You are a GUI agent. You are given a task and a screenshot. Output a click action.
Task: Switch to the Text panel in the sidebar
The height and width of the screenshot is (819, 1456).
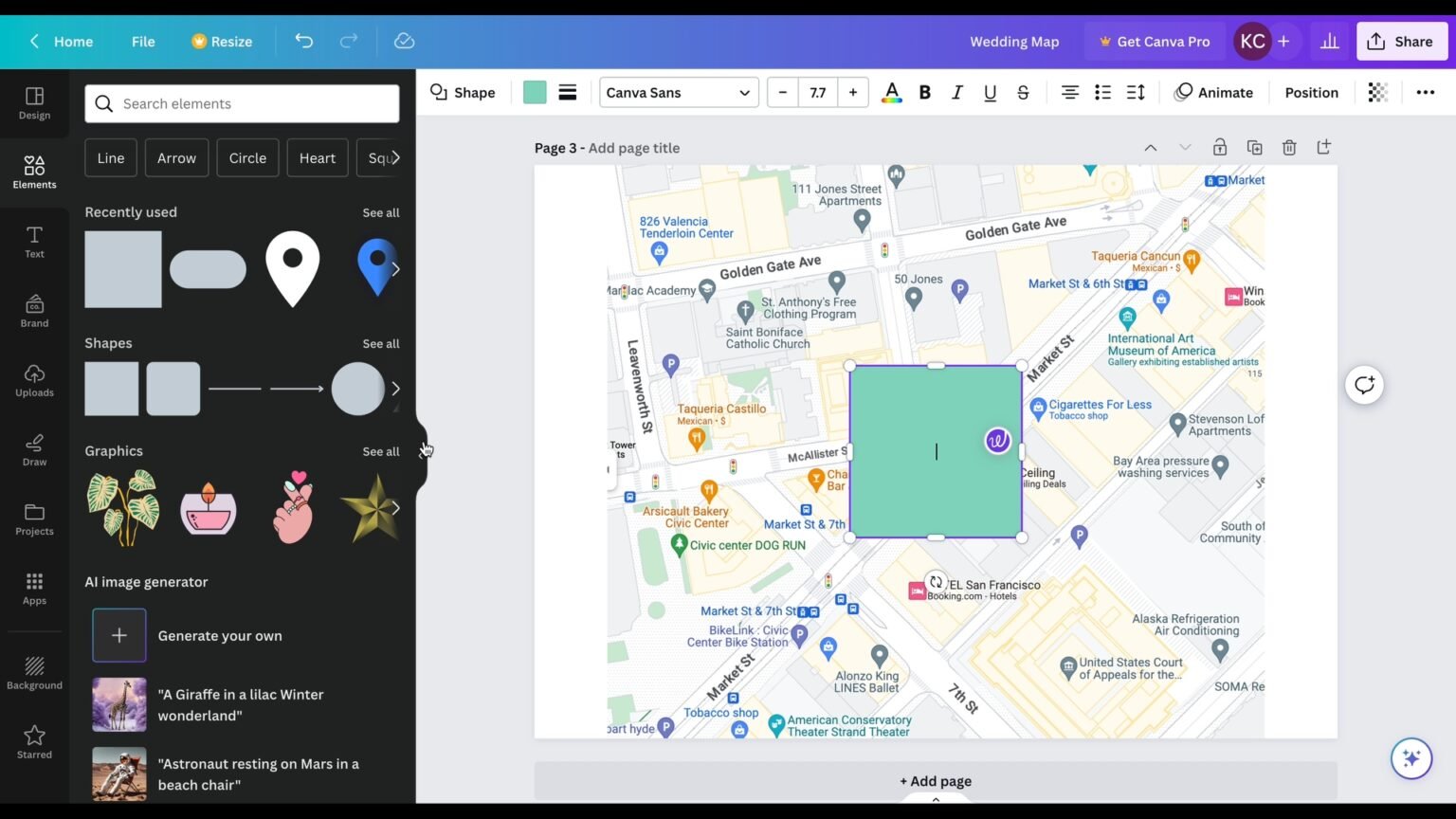(x=34, y=242)
